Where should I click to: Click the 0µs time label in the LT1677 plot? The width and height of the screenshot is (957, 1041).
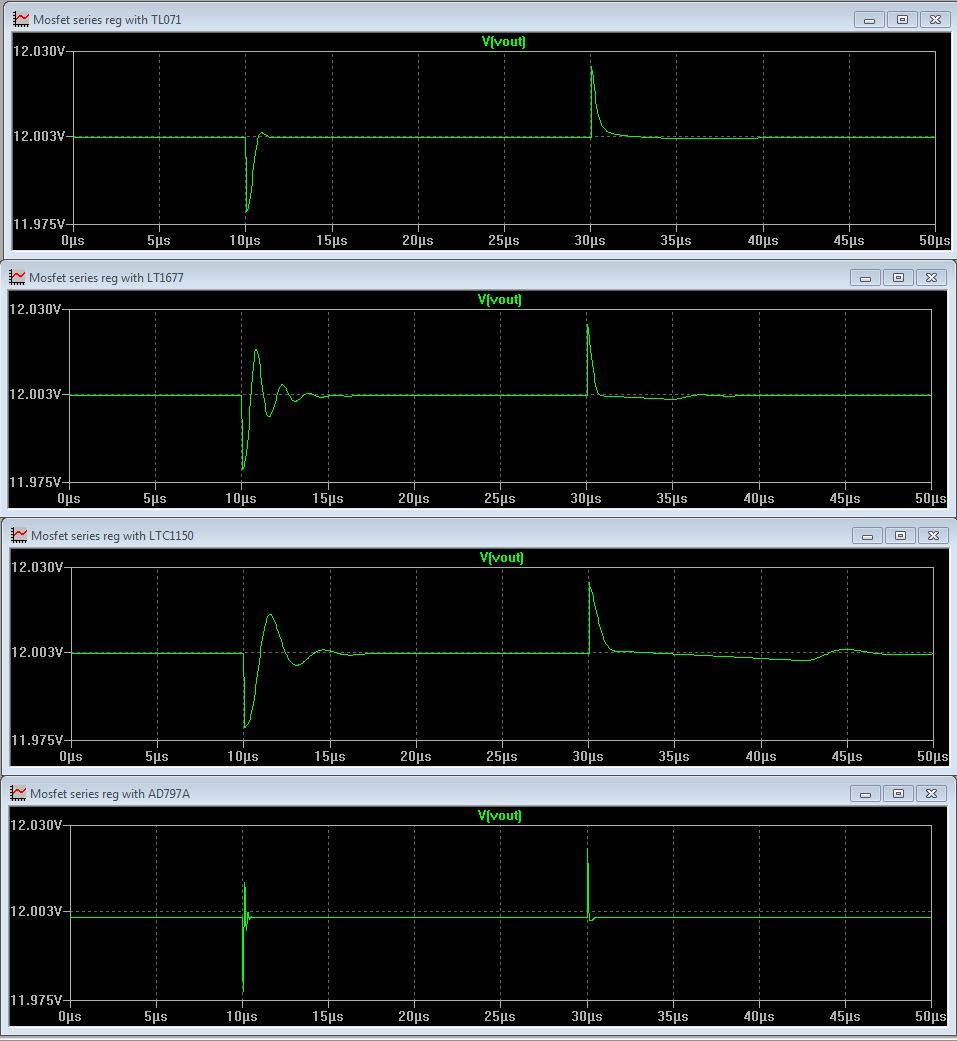pyautogui.click(x=69, y=498)
